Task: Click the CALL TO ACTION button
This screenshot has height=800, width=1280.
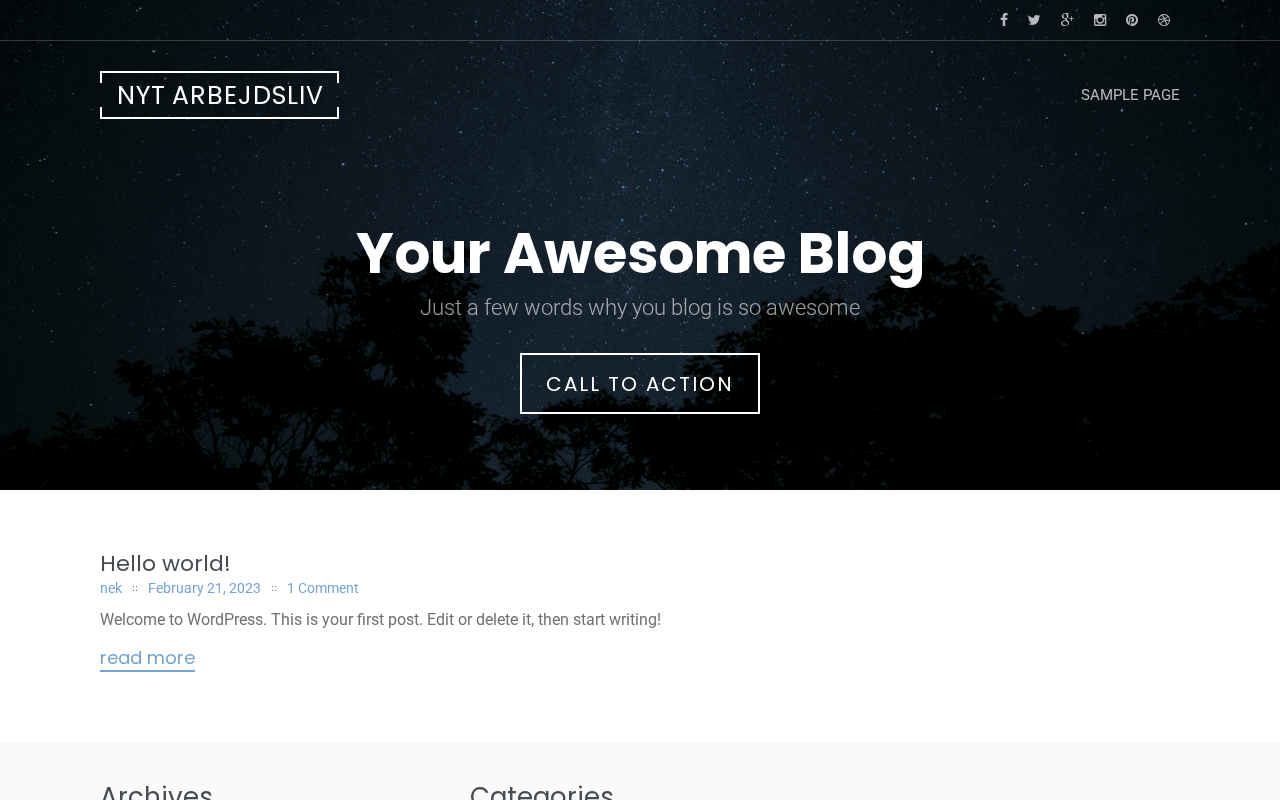Action: tap(640, 383)
